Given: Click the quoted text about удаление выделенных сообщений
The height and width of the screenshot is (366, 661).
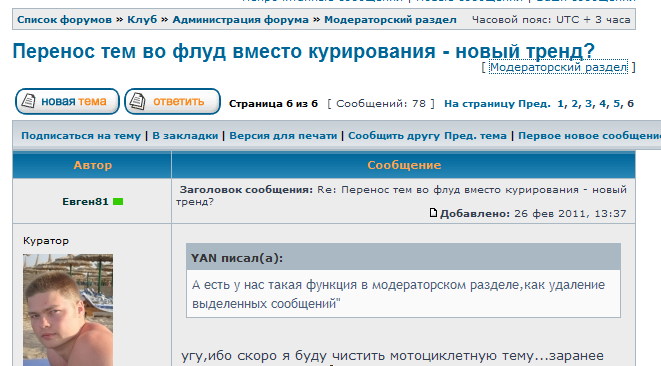Looking at the screenshot, I should pyautogui.click(x=398, y=294).
